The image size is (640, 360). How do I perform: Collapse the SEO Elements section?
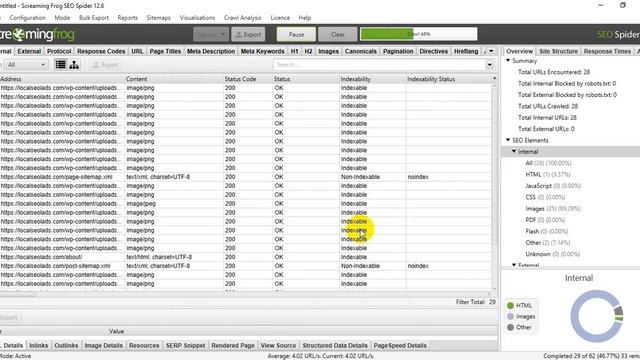508,140
